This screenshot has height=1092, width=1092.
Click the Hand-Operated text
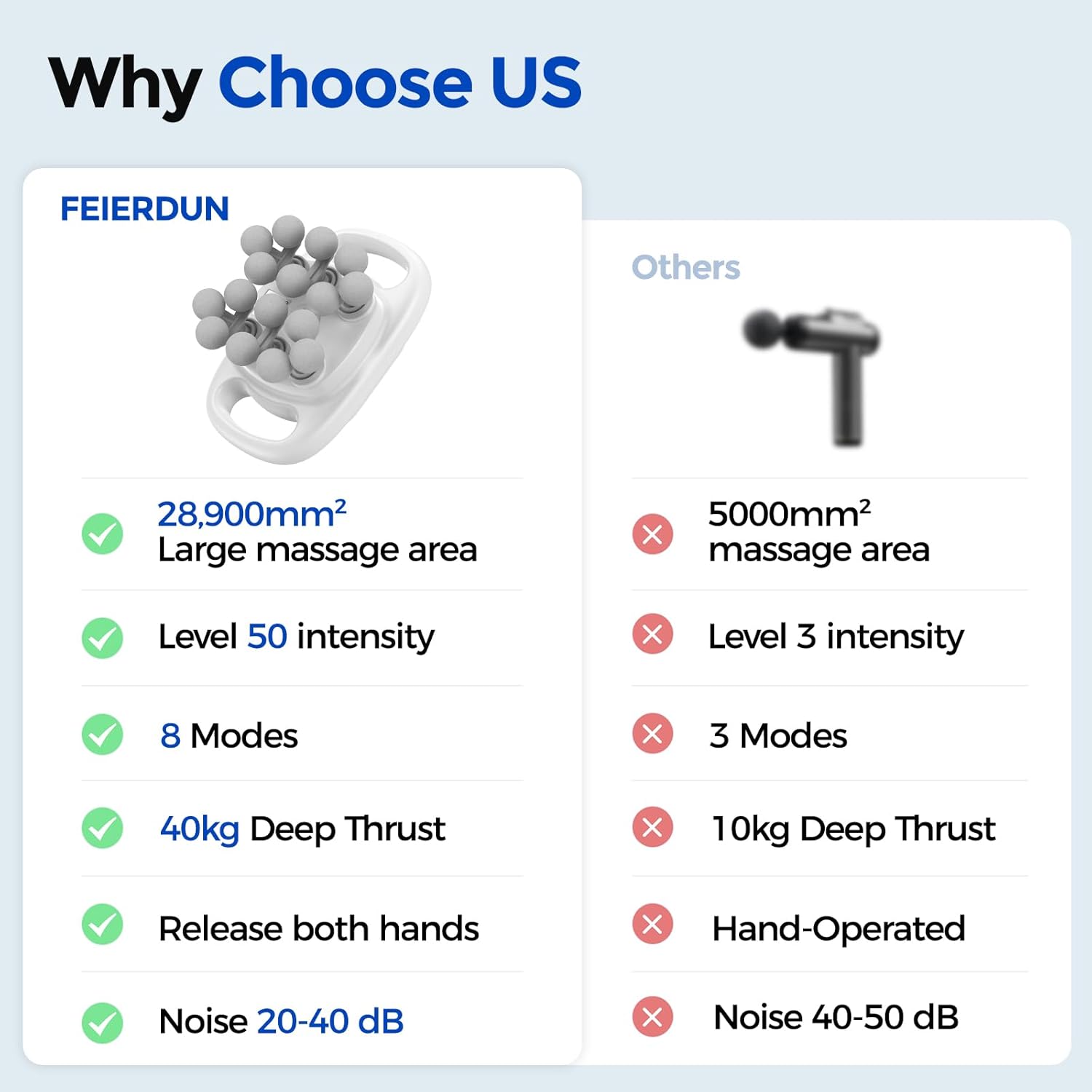click(838, 928)
